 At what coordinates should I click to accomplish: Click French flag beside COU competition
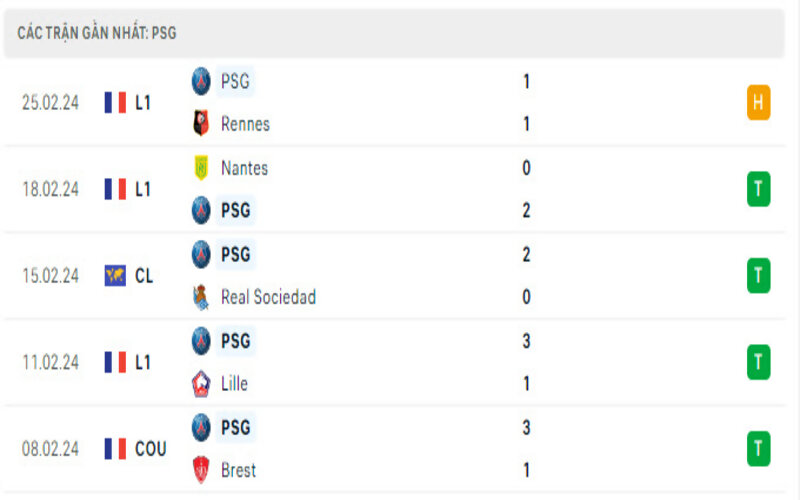click(x=115, y=449)
